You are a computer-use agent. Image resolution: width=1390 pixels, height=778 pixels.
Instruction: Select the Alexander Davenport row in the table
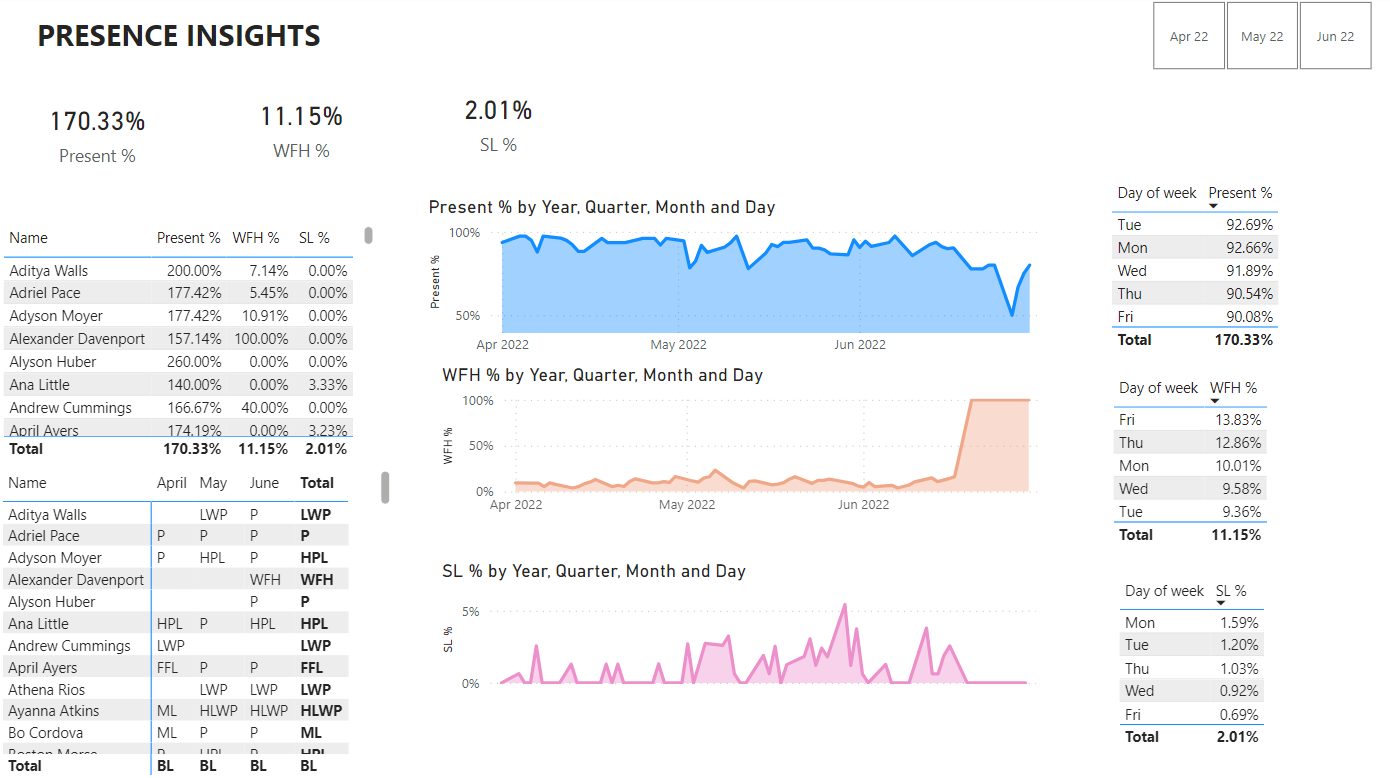77,338
